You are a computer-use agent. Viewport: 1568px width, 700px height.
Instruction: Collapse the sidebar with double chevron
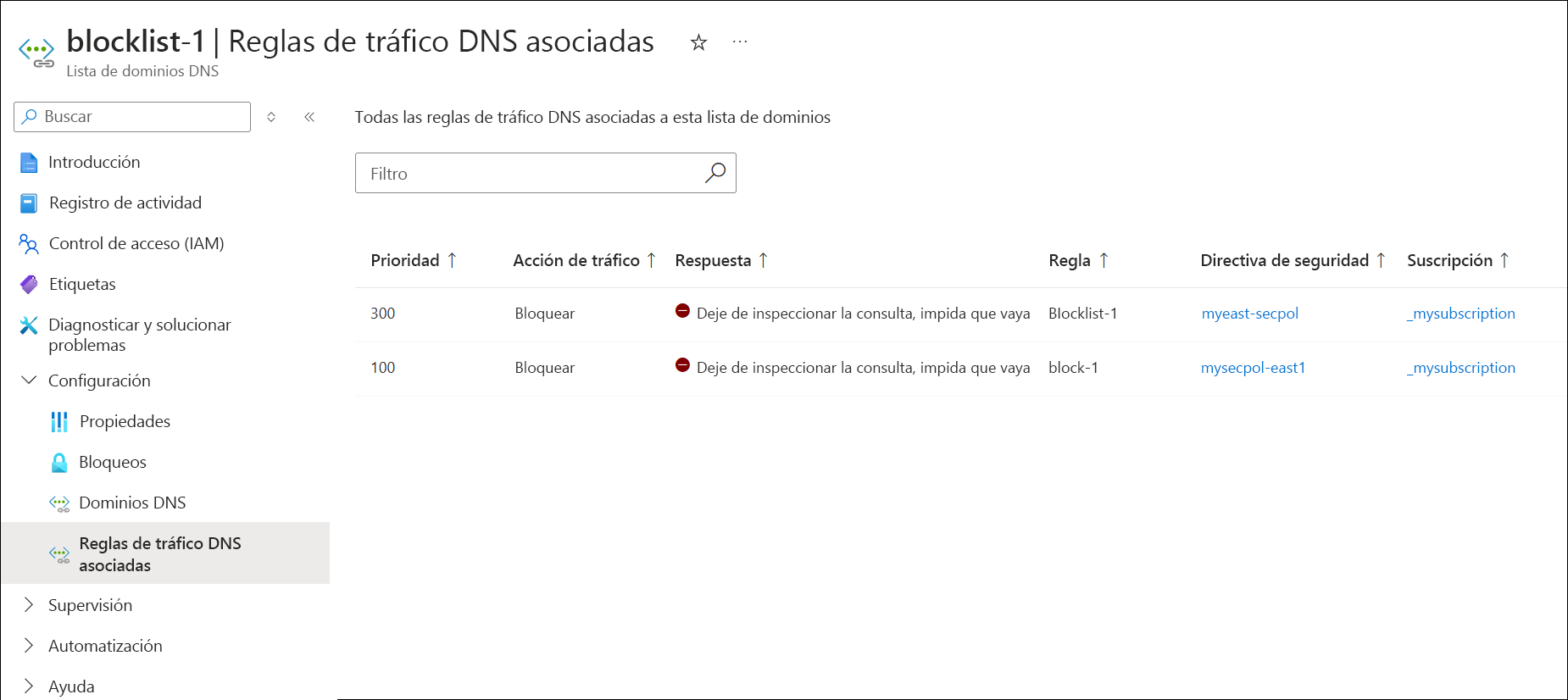[309, 117]
